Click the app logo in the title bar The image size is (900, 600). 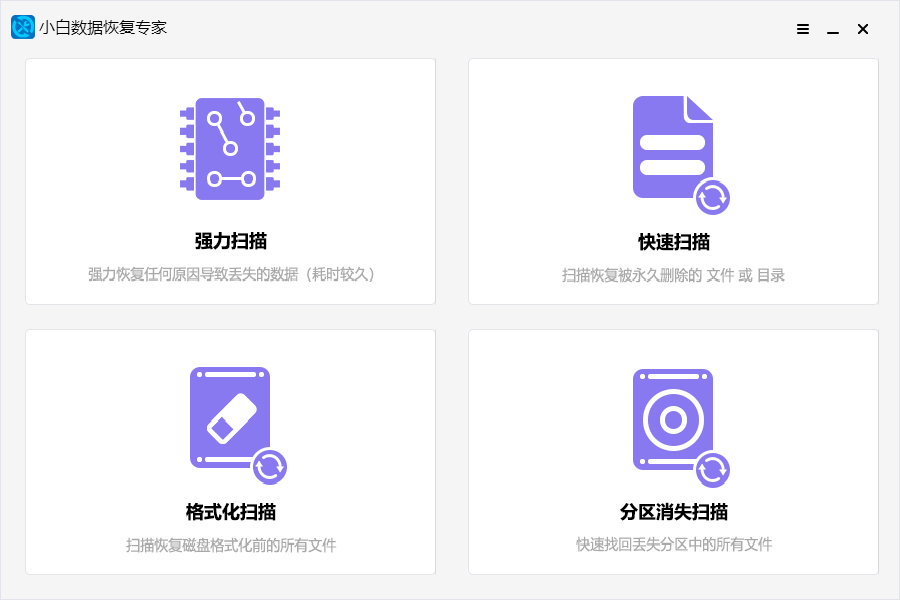coord(21,27)
